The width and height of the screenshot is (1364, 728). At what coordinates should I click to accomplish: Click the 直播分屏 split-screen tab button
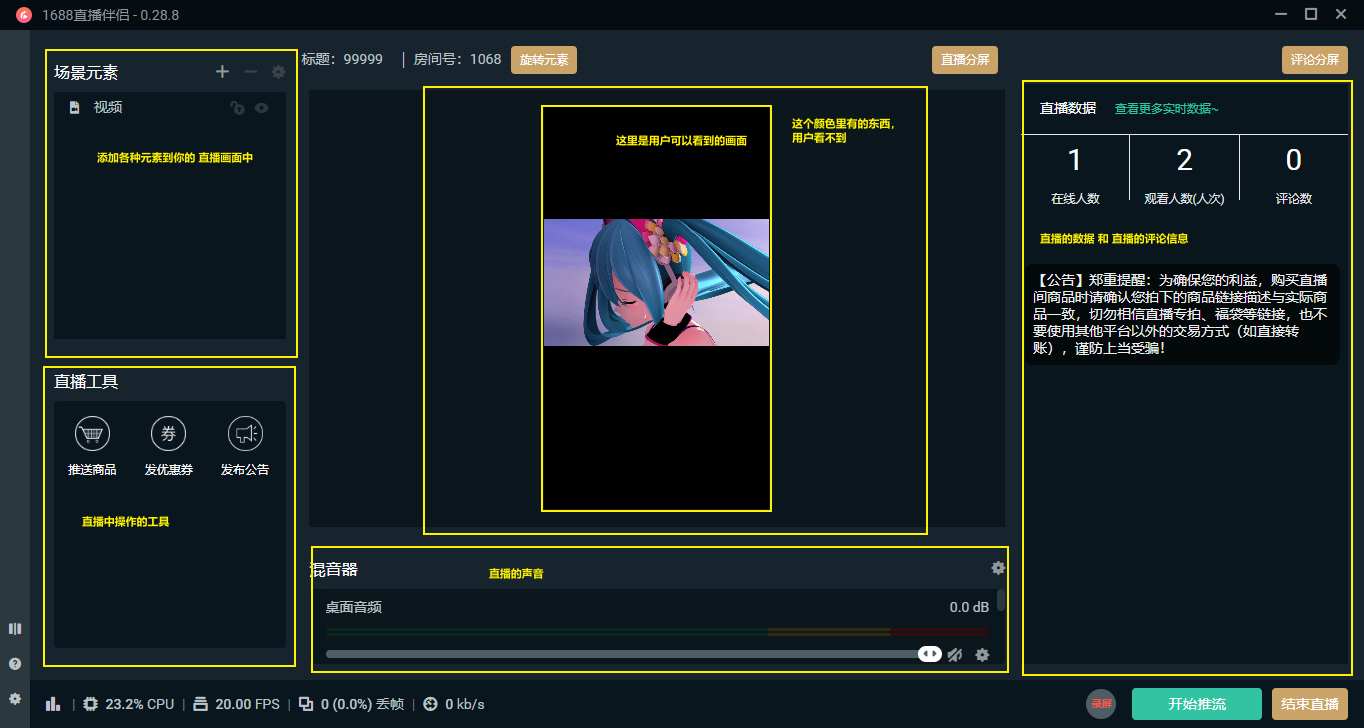pos(964,59)
